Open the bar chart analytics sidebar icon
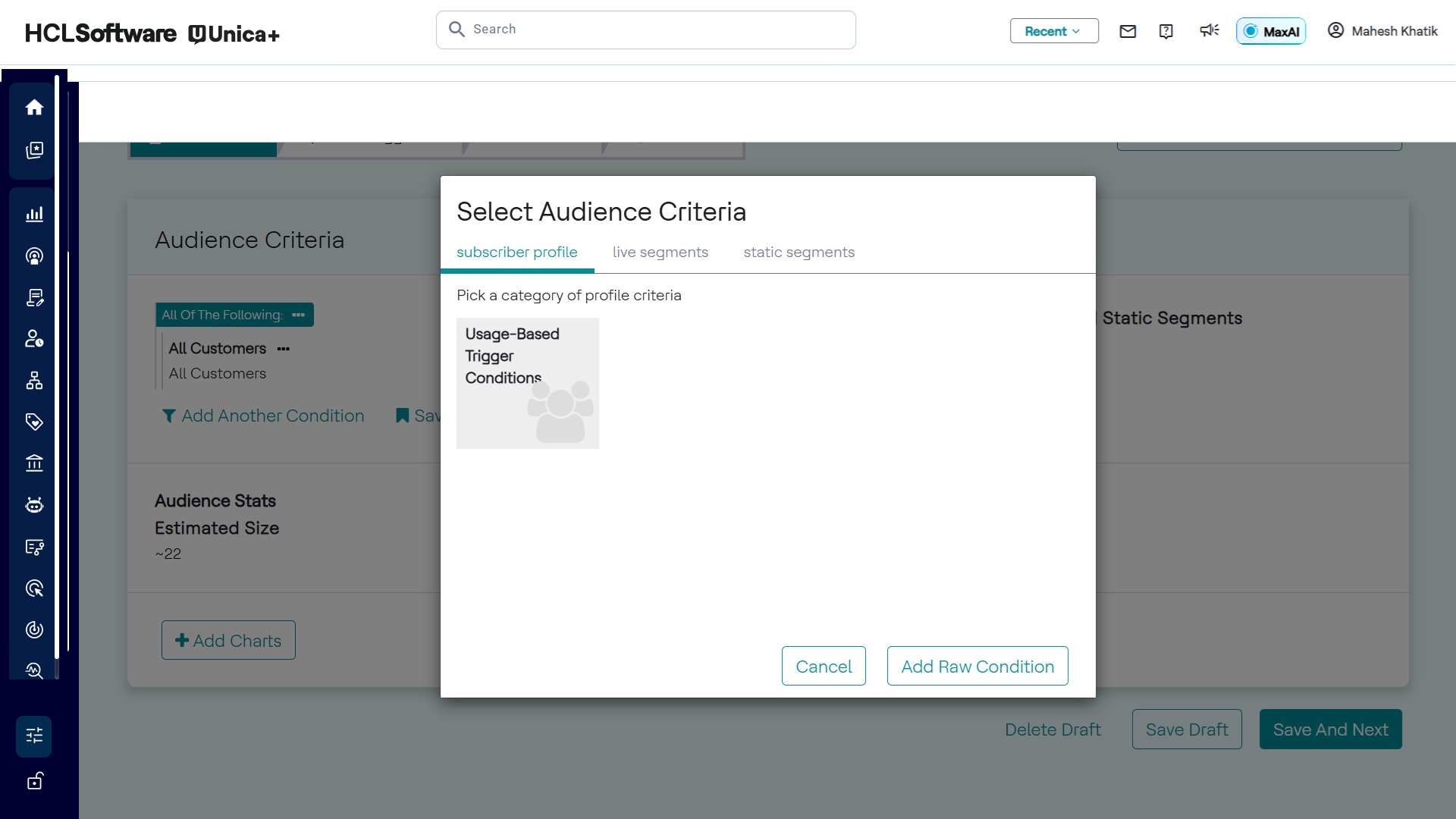1456x819 pixels. pyautogui.click(x=34, y=215)
